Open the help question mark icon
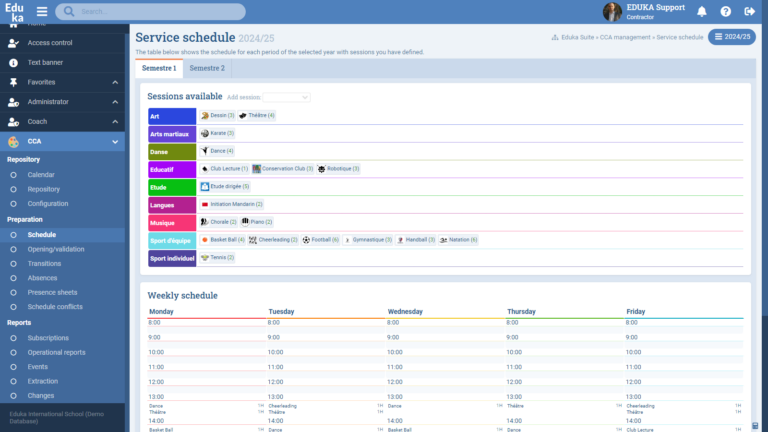The height and width of the screenshot is (432, 768). point(725,11)
